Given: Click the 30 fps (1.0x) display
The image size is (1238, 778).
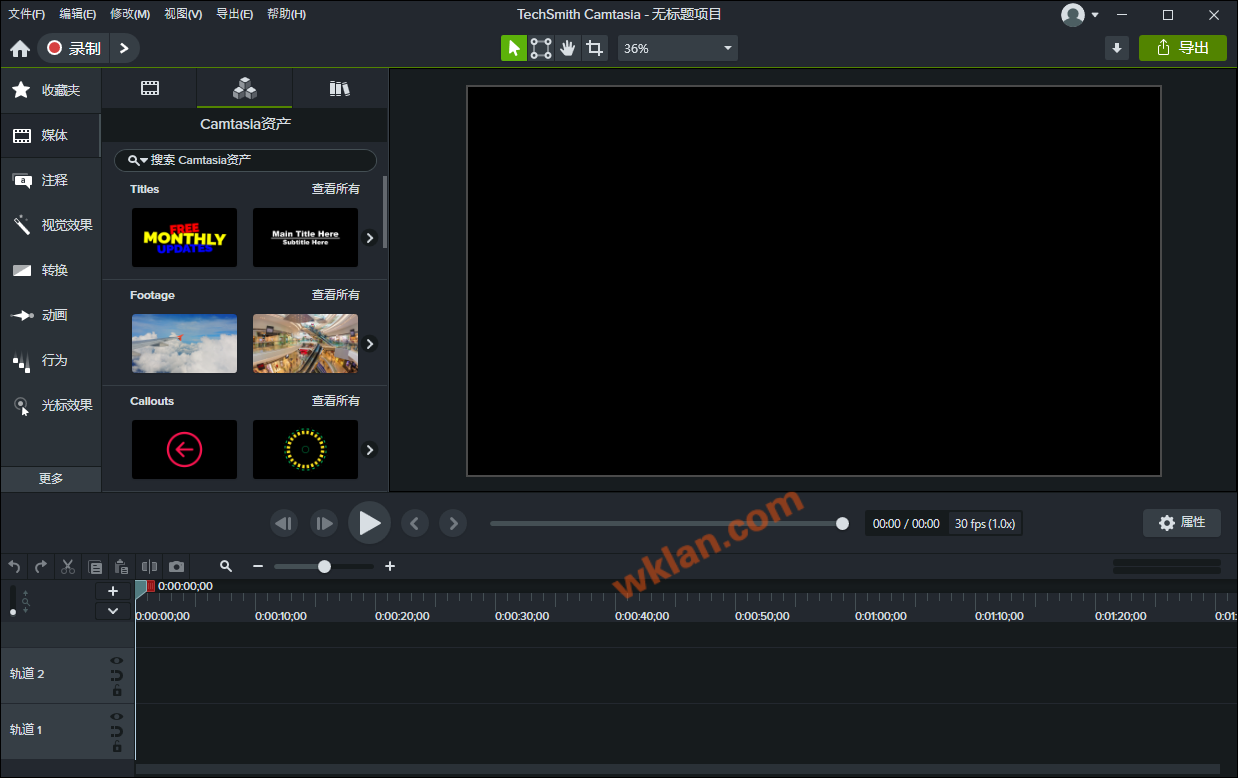Looking at the screenshot, I should (985, 523).
